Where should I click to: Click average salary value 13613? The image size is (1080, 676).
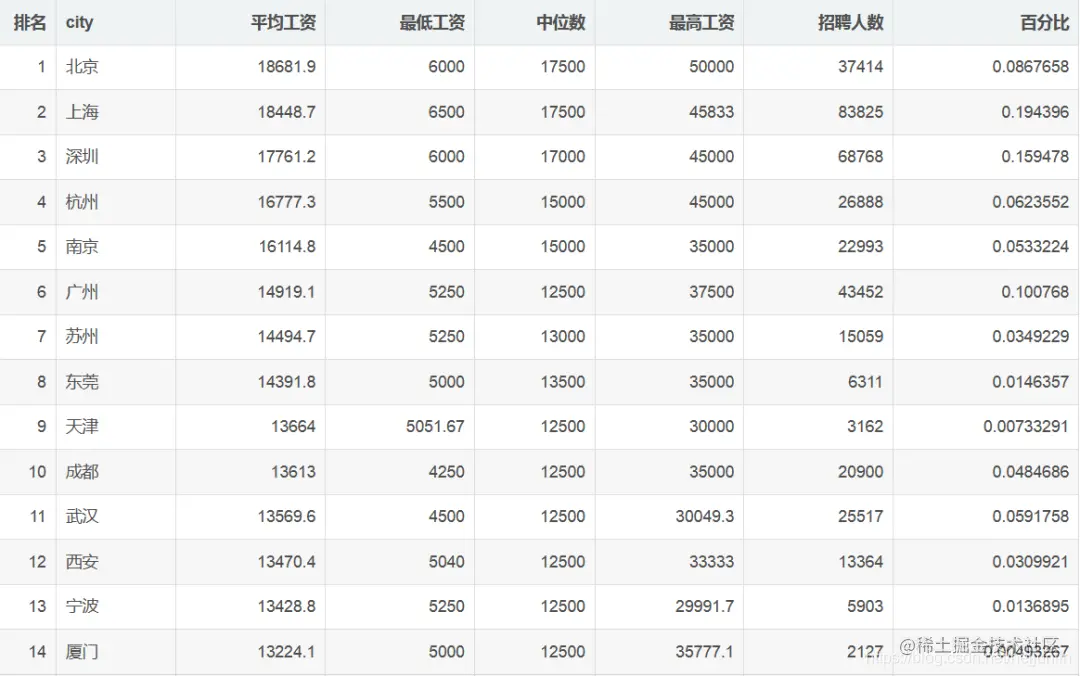pos(293,472)
